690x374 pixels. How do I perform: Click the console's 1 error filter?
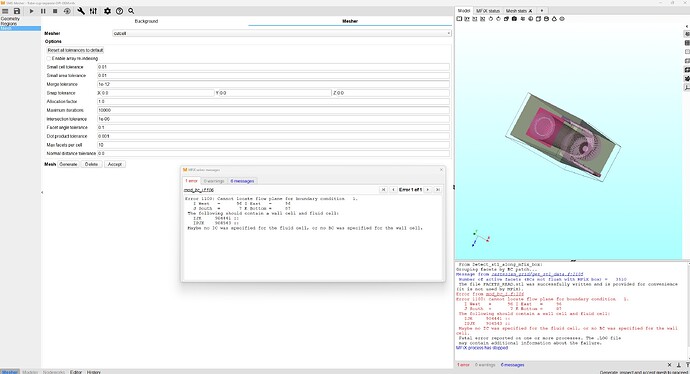coord(463,365)
